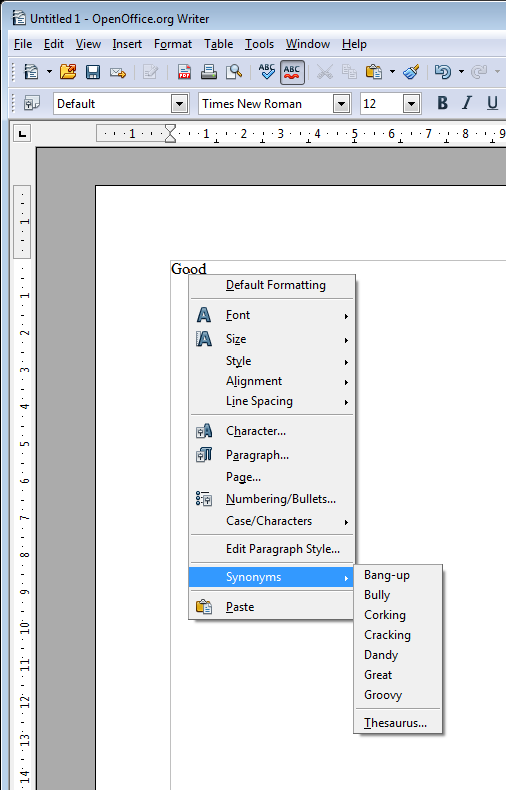Open Numbering/Bullets... entry

point(272,499)
